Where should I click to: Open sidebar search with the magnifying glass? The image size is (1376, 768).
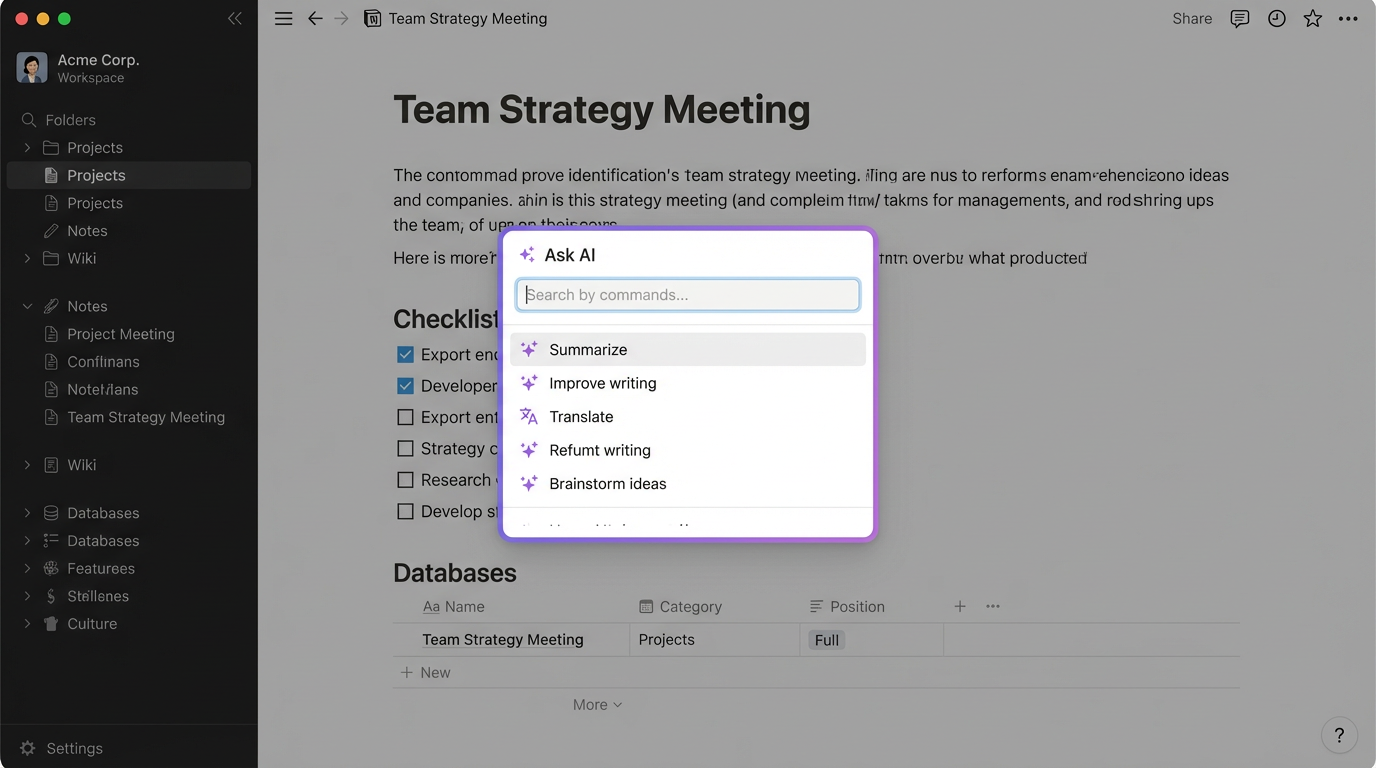click(28, 119)
